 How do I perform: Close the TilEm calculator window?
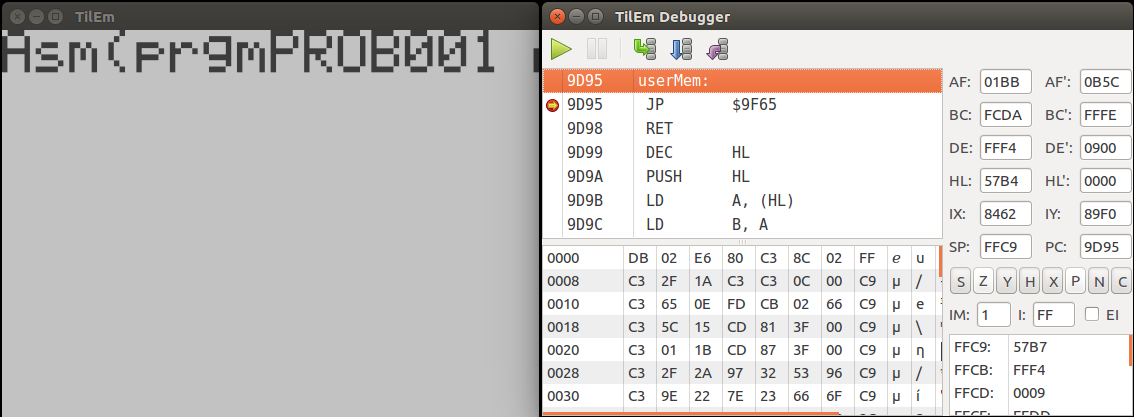tap(17, 17)
